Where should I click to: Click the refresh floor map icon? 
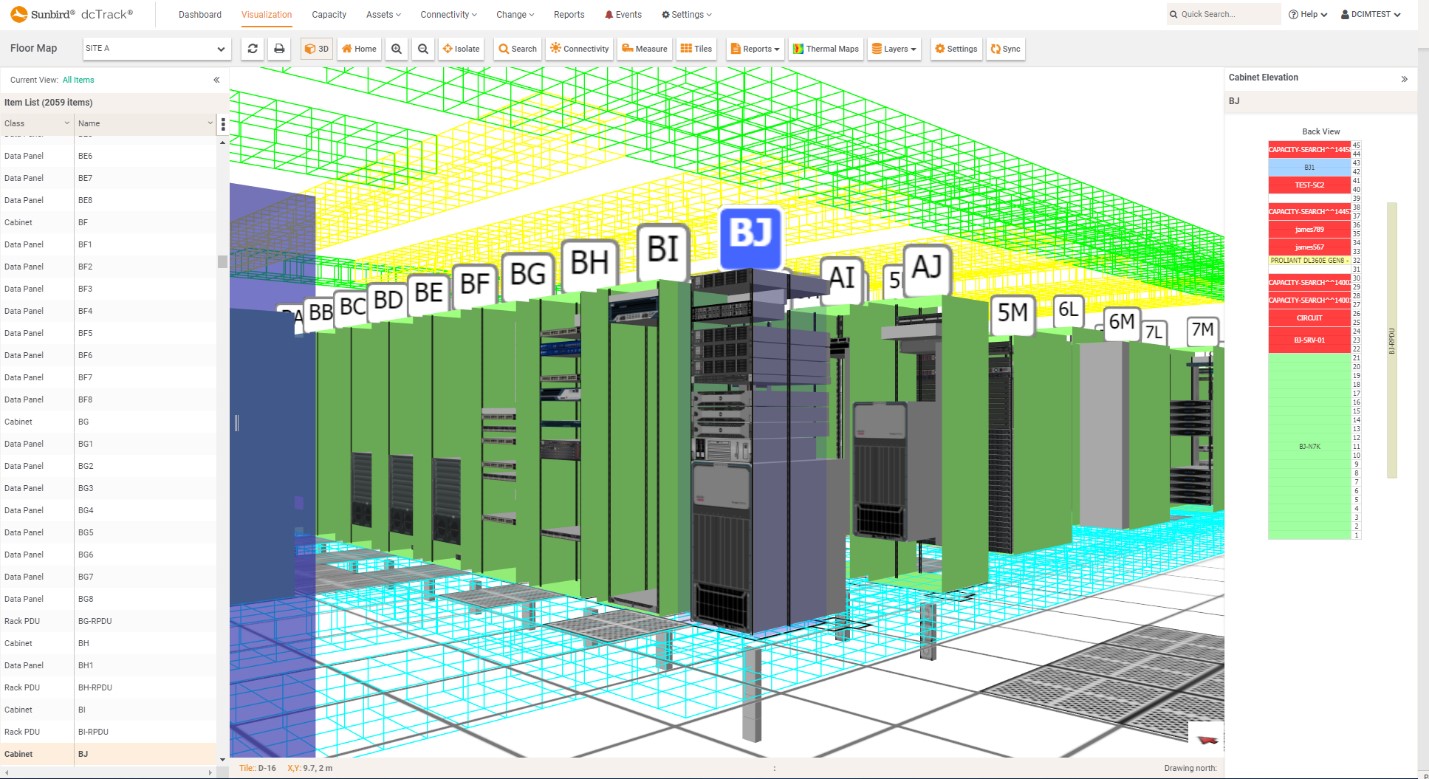coord(253,49)
